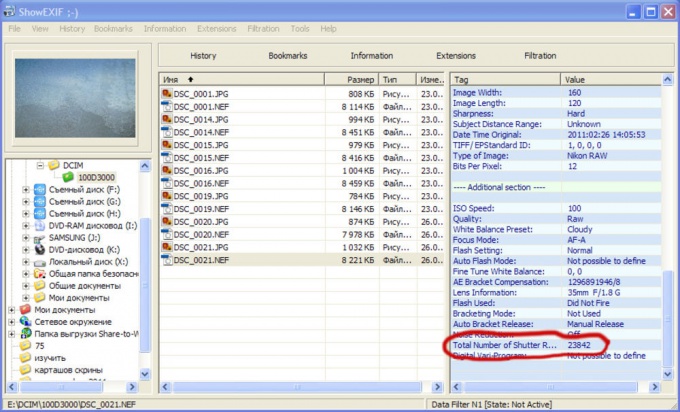Click the ShowEXIF title bar app icon
The width and height of the screenshot is (680, 412).
(9, 11)
